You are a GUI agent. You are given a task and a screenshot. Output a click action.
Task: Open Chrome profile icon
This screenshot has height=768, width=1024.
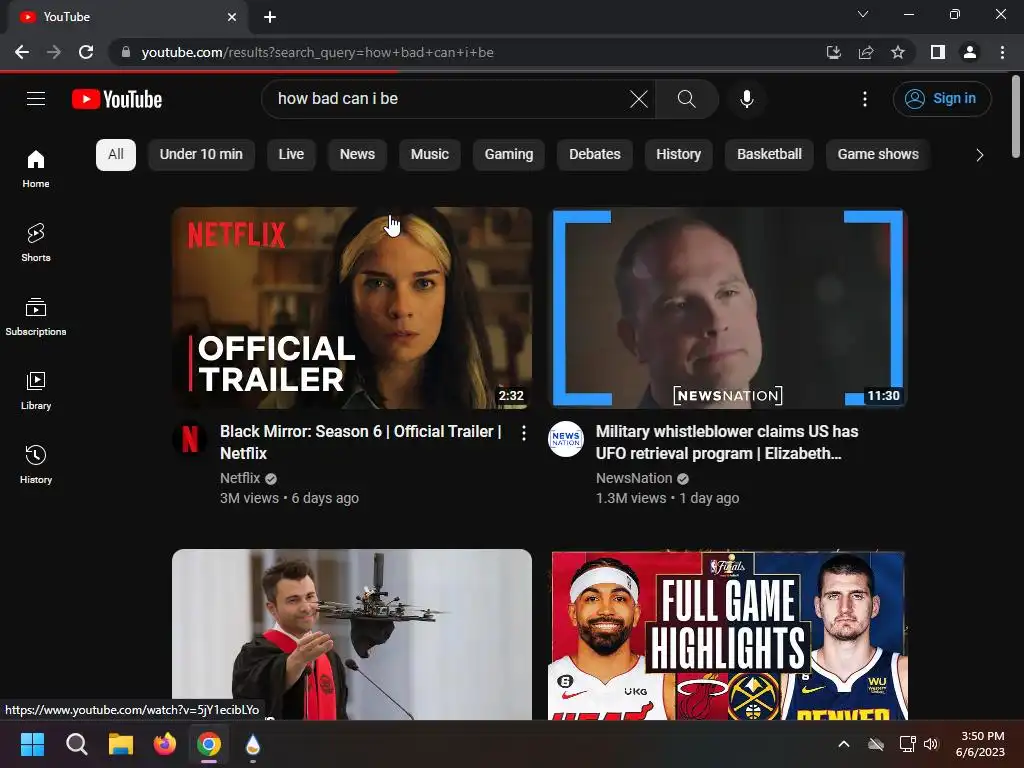(x=970, y=52)
